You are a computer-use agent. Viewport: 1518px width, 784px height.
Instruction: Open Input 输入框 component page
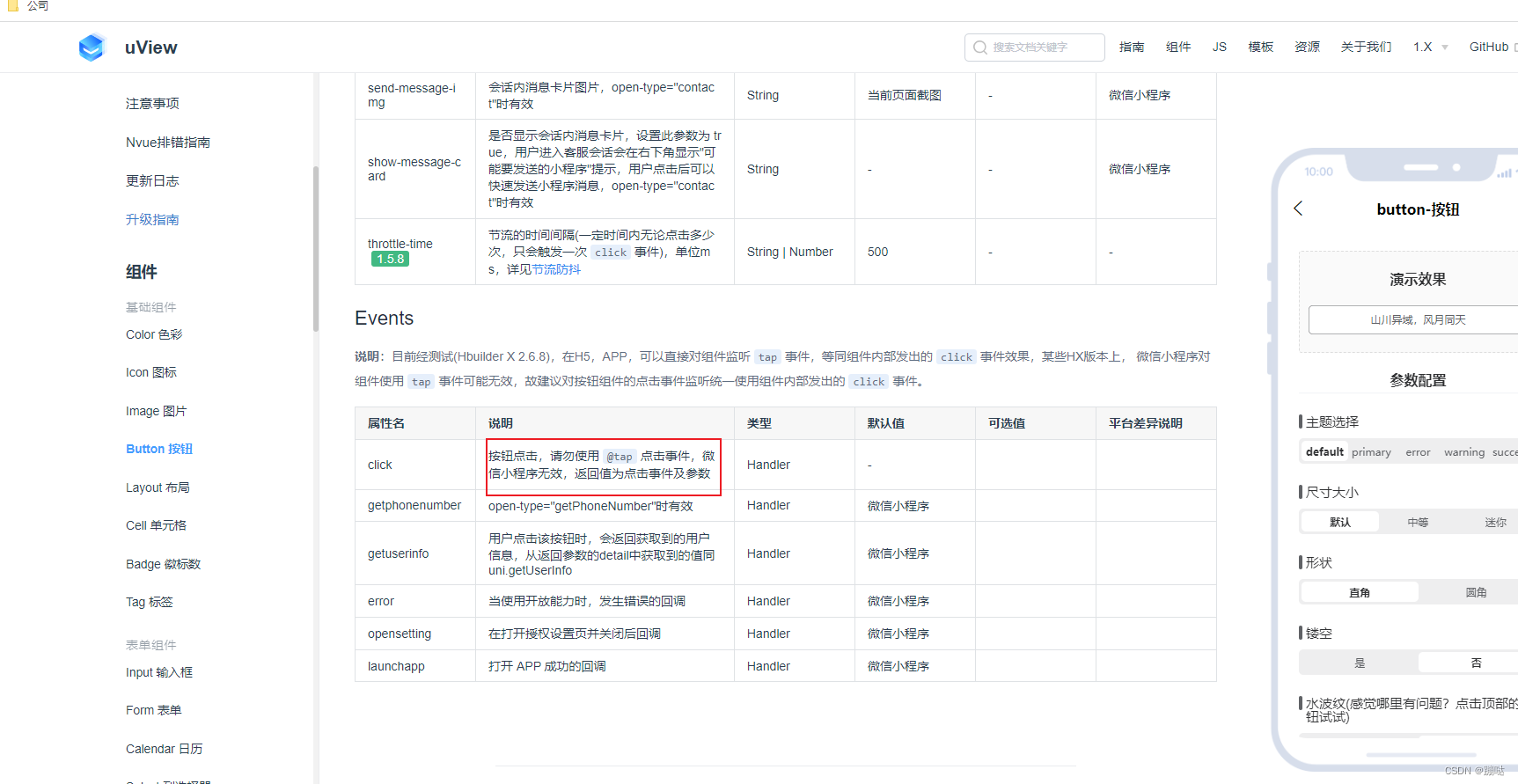point(159,672)
